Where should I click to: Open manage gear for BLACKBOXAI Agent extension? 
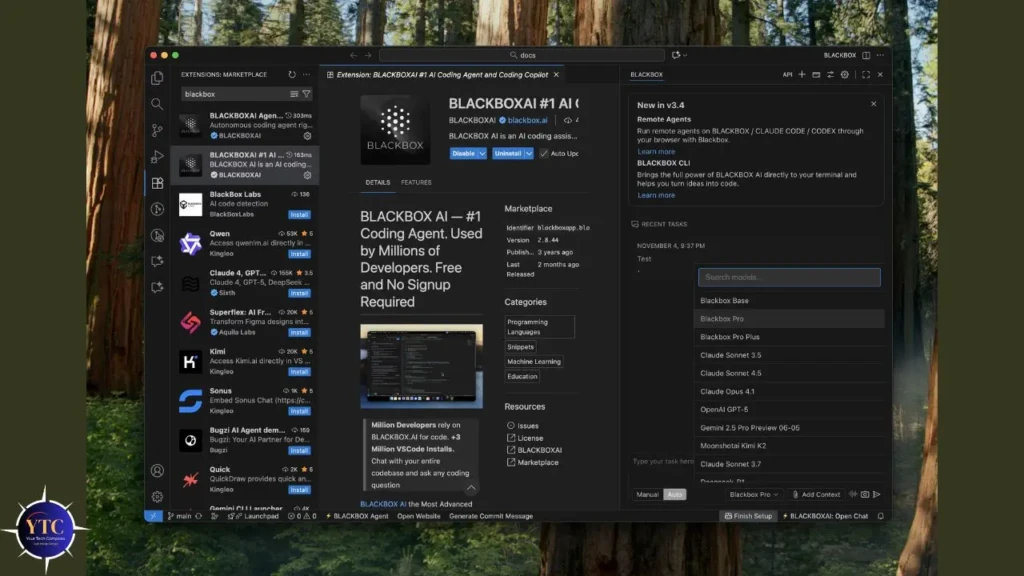(307, 136)
